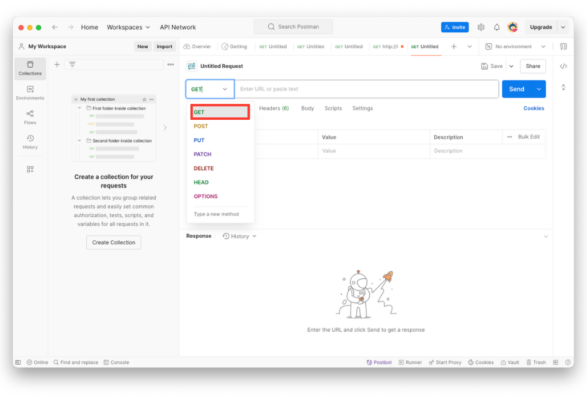This screenshot has height=400, width=587.
Task: Expand the Save dropdown arrow
Action: [x=511, y=66]
